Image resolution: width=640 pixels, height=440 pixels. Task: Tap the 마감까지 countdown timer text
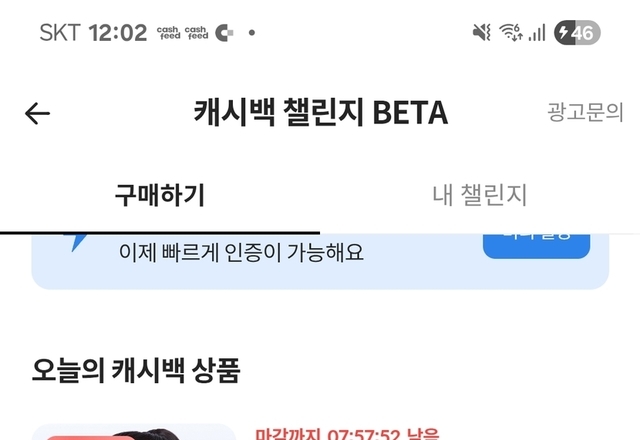pyautogui.click(x=347, y=434)
